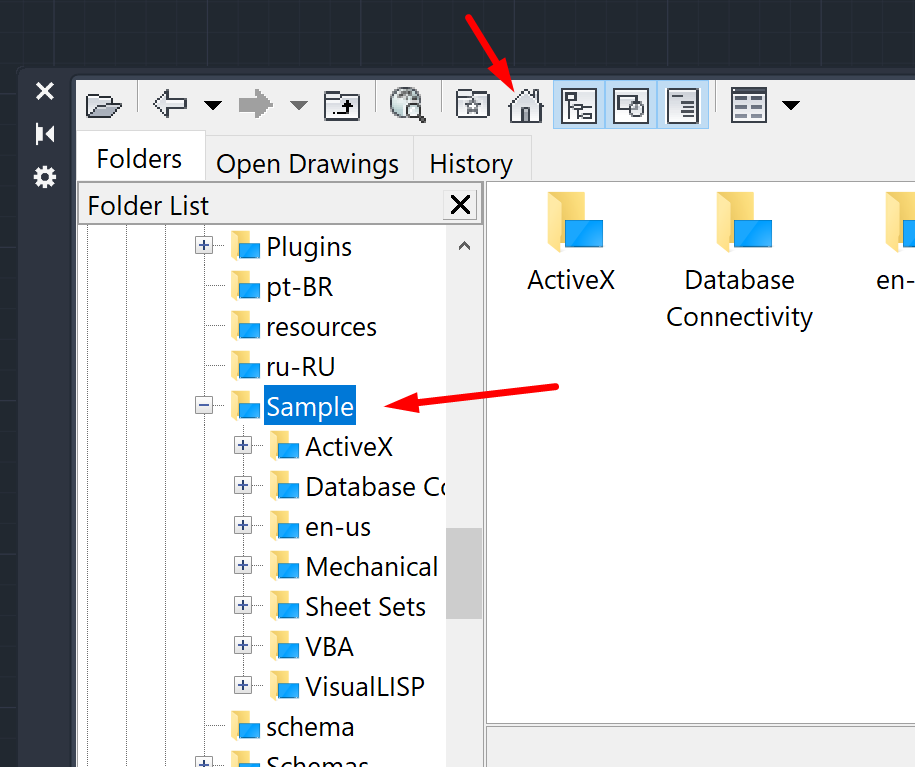
Task: Toggle the Preview pane
Action: point(629,104)
